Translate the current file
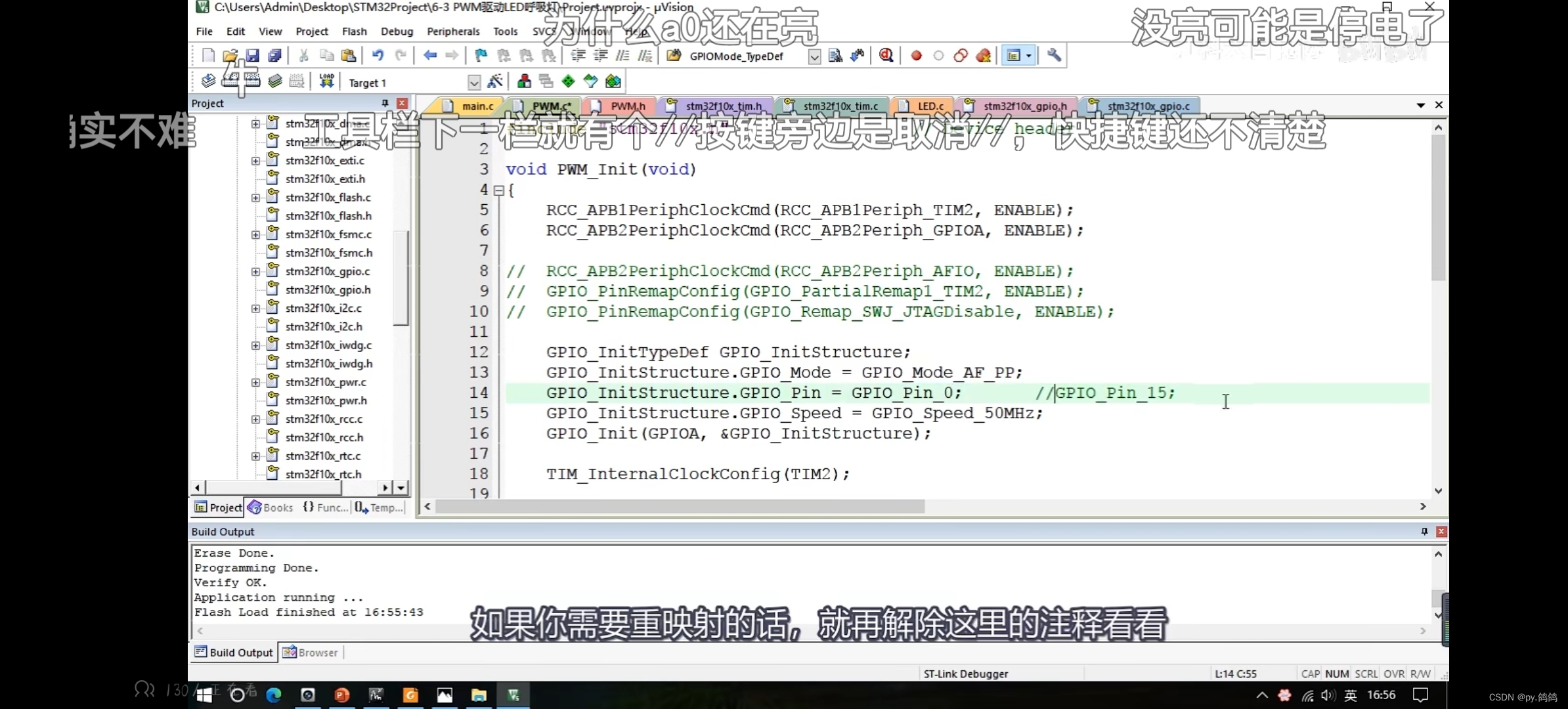1568x709 pixels. pos(208,81)
